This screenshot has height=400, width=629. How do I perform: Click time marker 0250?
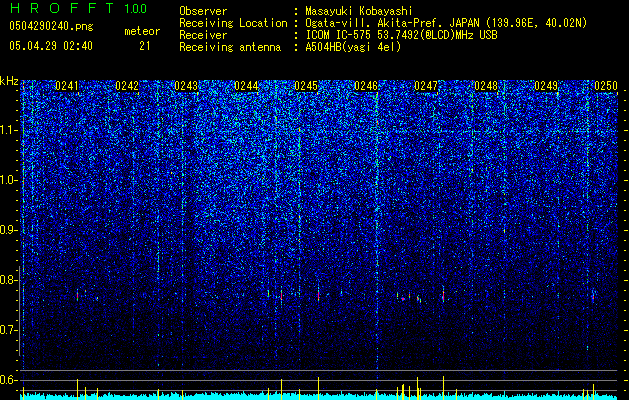click(606, 86)
